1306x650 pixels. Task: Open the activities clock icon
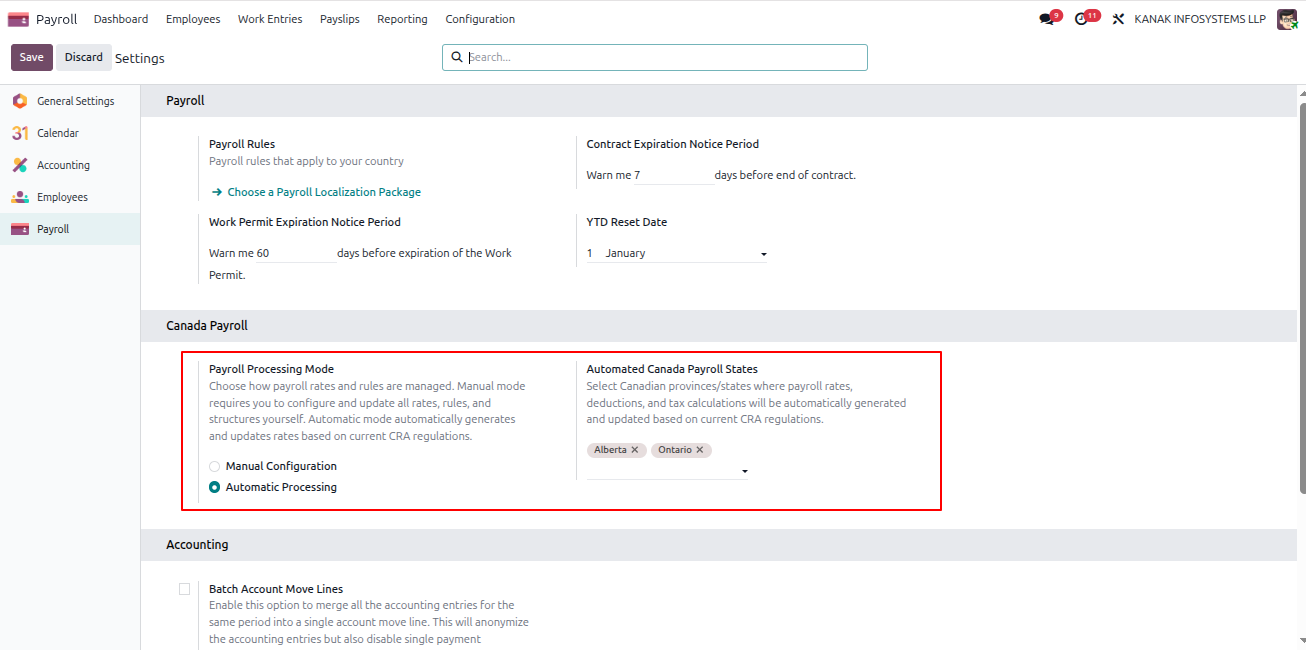1081,19
